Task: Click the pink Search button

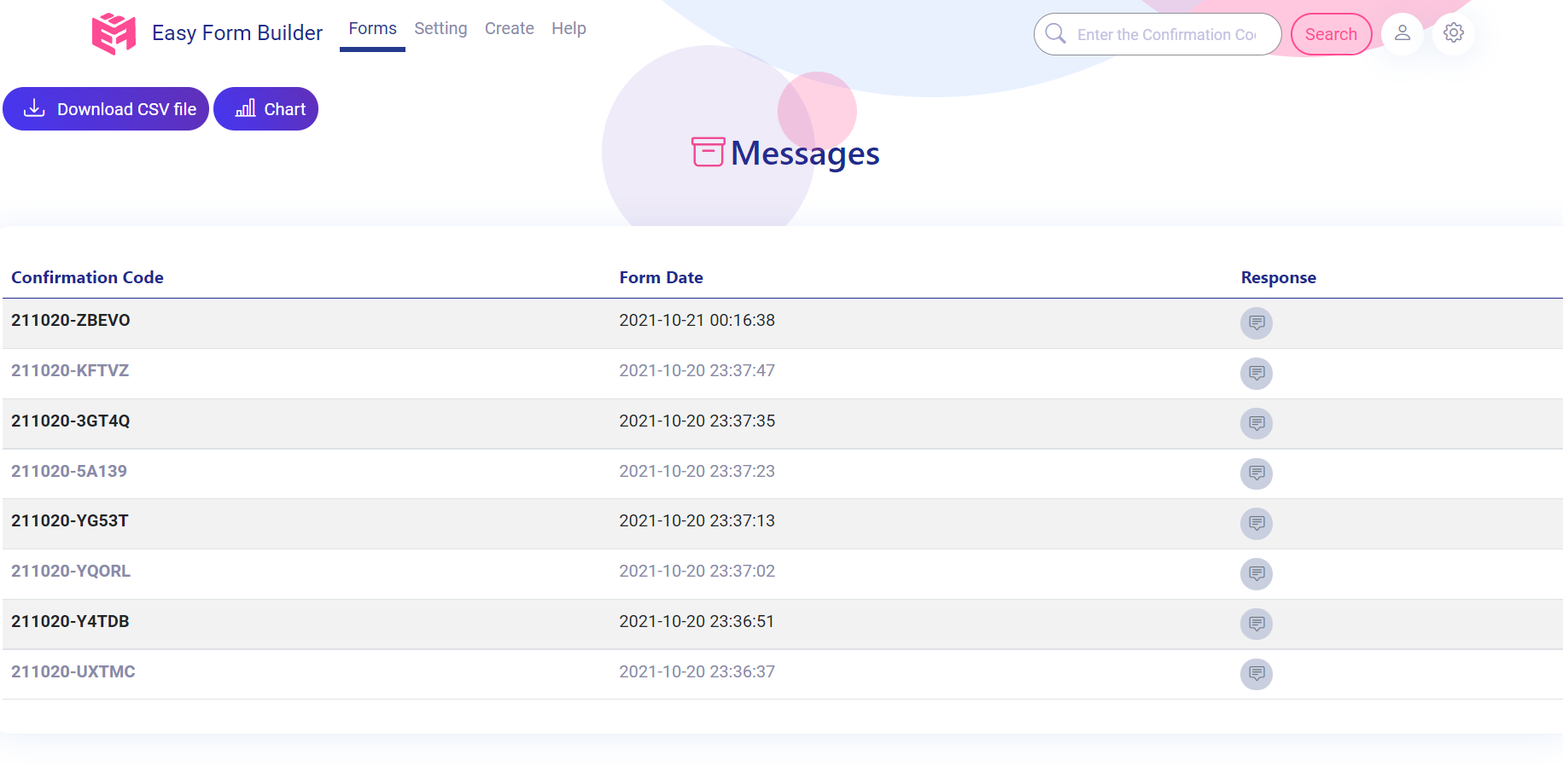Action: 1331,34
